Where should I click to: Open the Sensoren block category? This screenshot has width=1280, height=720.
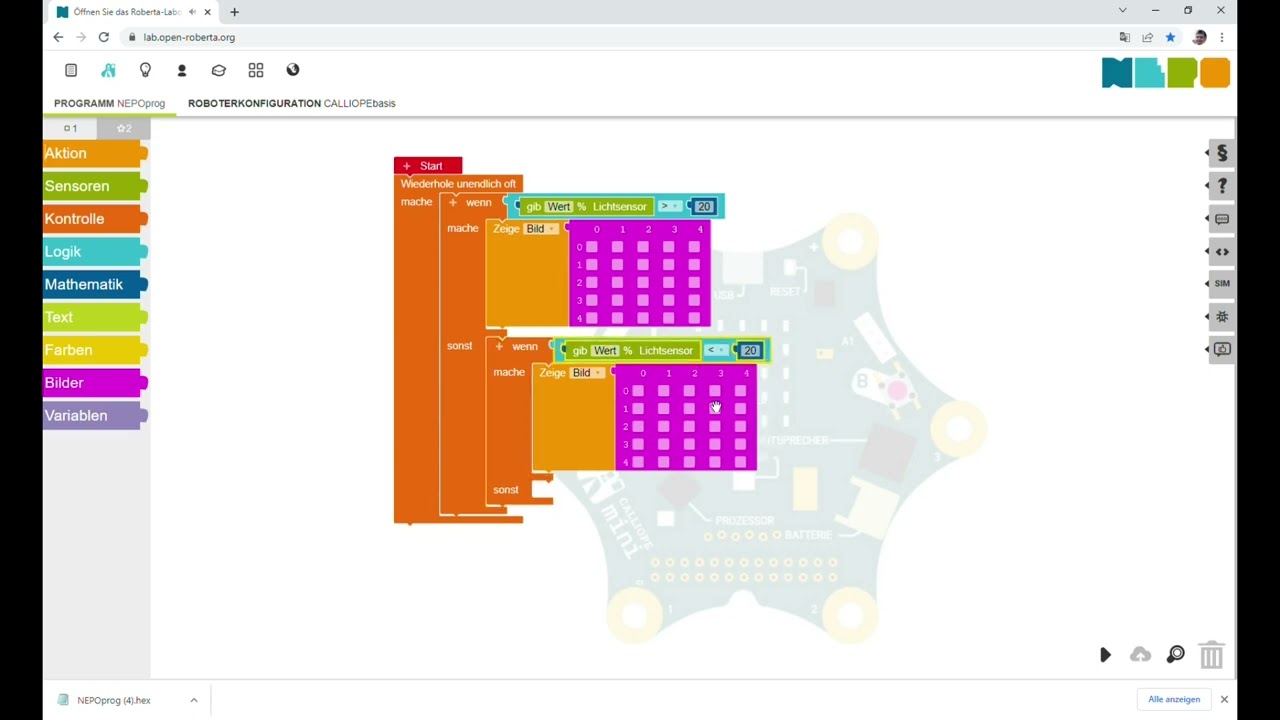[94, 186]
